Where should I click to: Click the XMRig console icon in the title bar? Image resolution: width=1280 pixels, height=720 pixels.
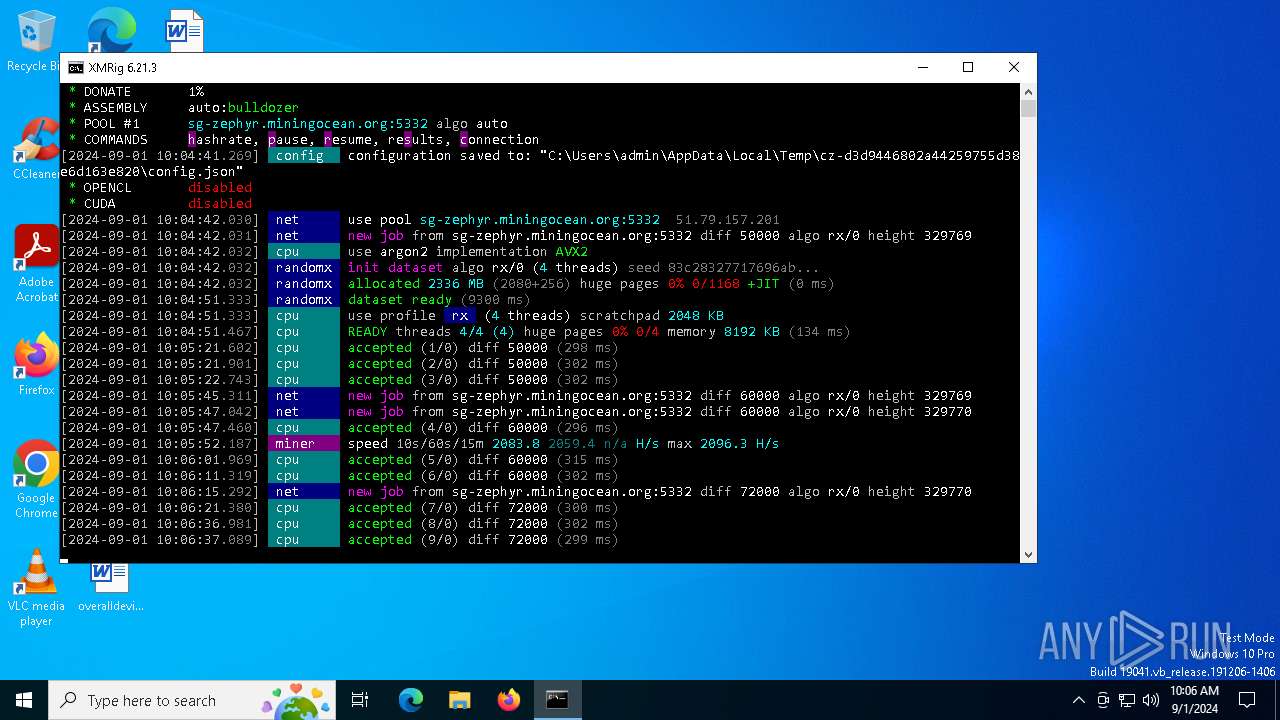76,68
